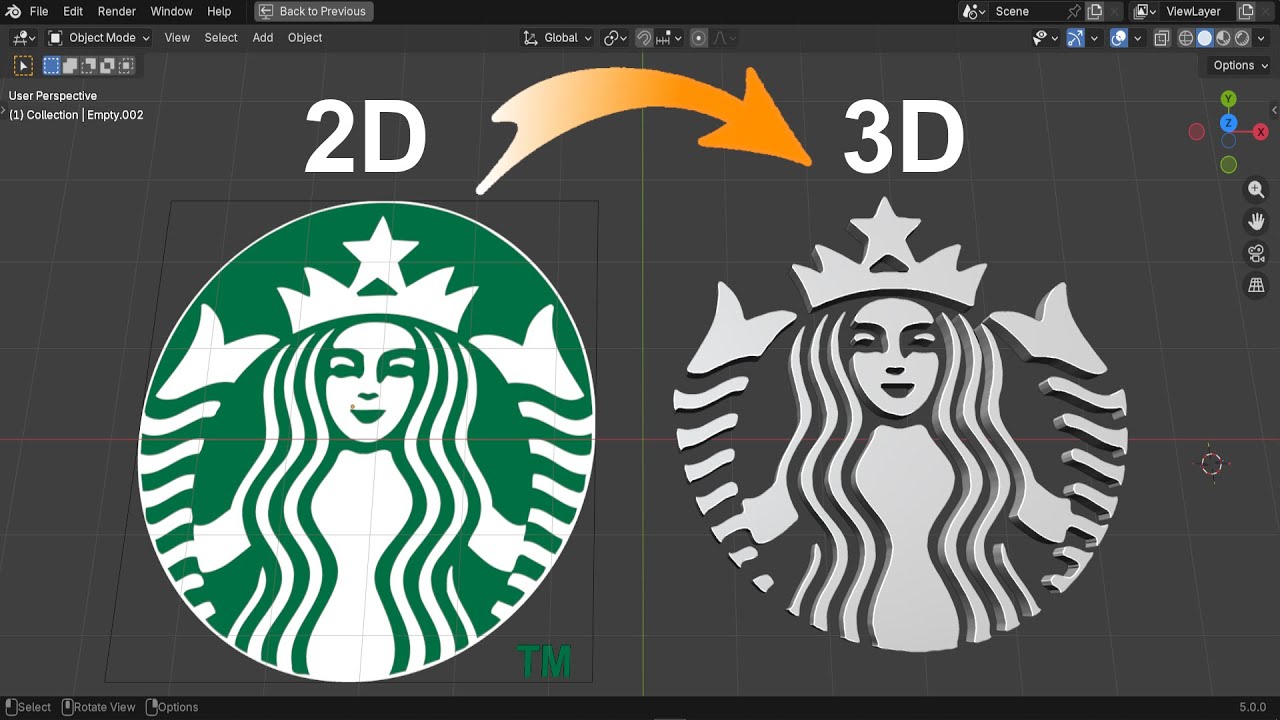This screenshot has height=720, width=1280.
Task: Click the Back to Previous button
Action: click(x=313, y=11)
